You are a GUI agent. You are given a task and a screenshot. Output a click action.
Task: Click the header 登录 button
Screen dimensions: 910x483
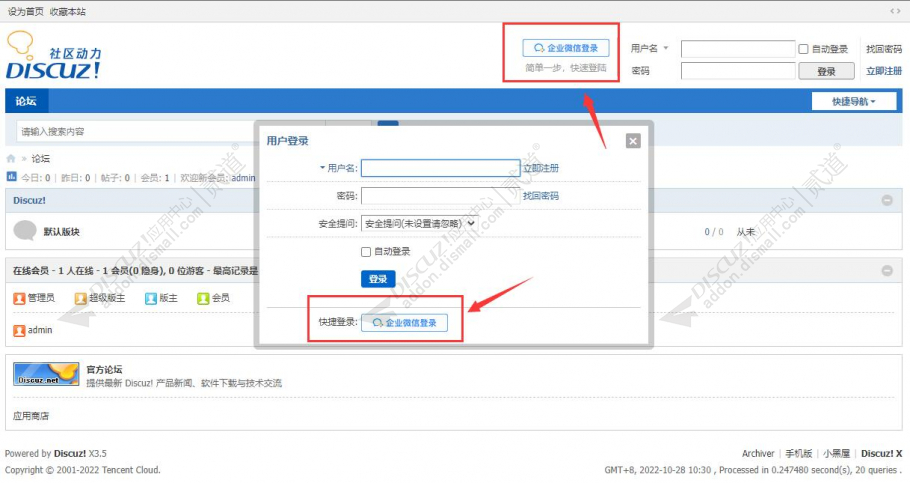(x=826, y=71)
